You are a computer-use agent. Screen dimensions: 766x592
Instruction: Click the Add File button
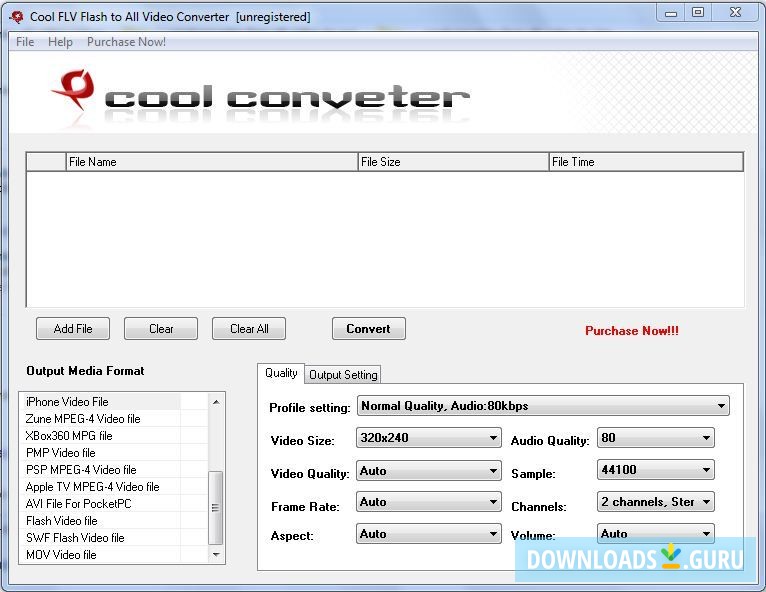(73, 329)
